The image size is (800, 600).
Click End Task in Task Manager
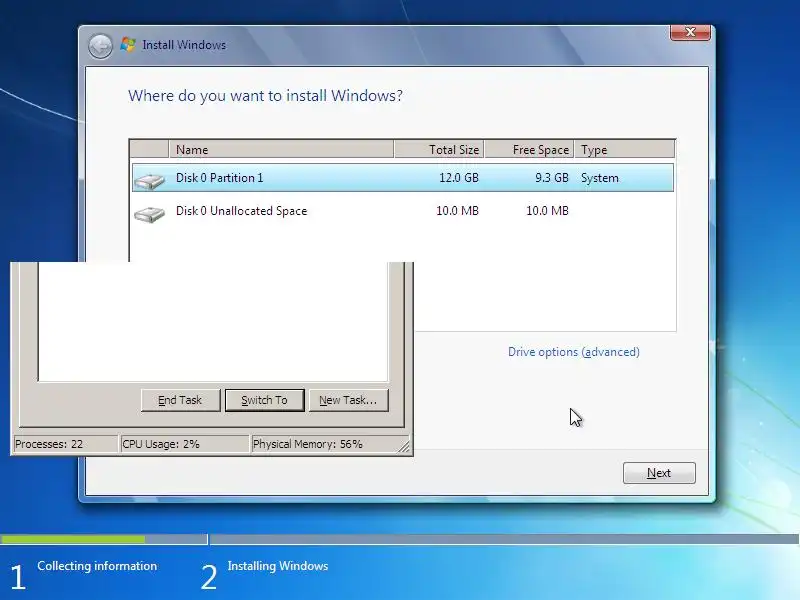pyautogui.click(x=181, y=400)
